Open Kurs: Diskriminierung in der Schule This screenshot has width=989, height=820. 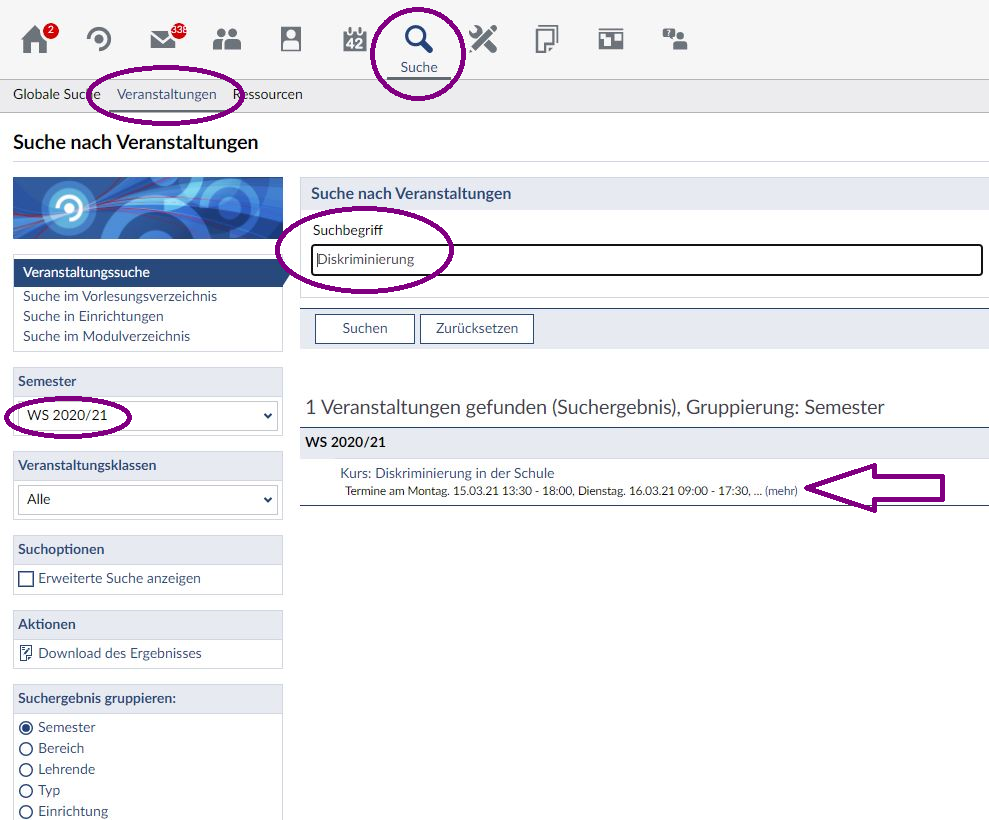pyautogui.click(x=447, y=473)
